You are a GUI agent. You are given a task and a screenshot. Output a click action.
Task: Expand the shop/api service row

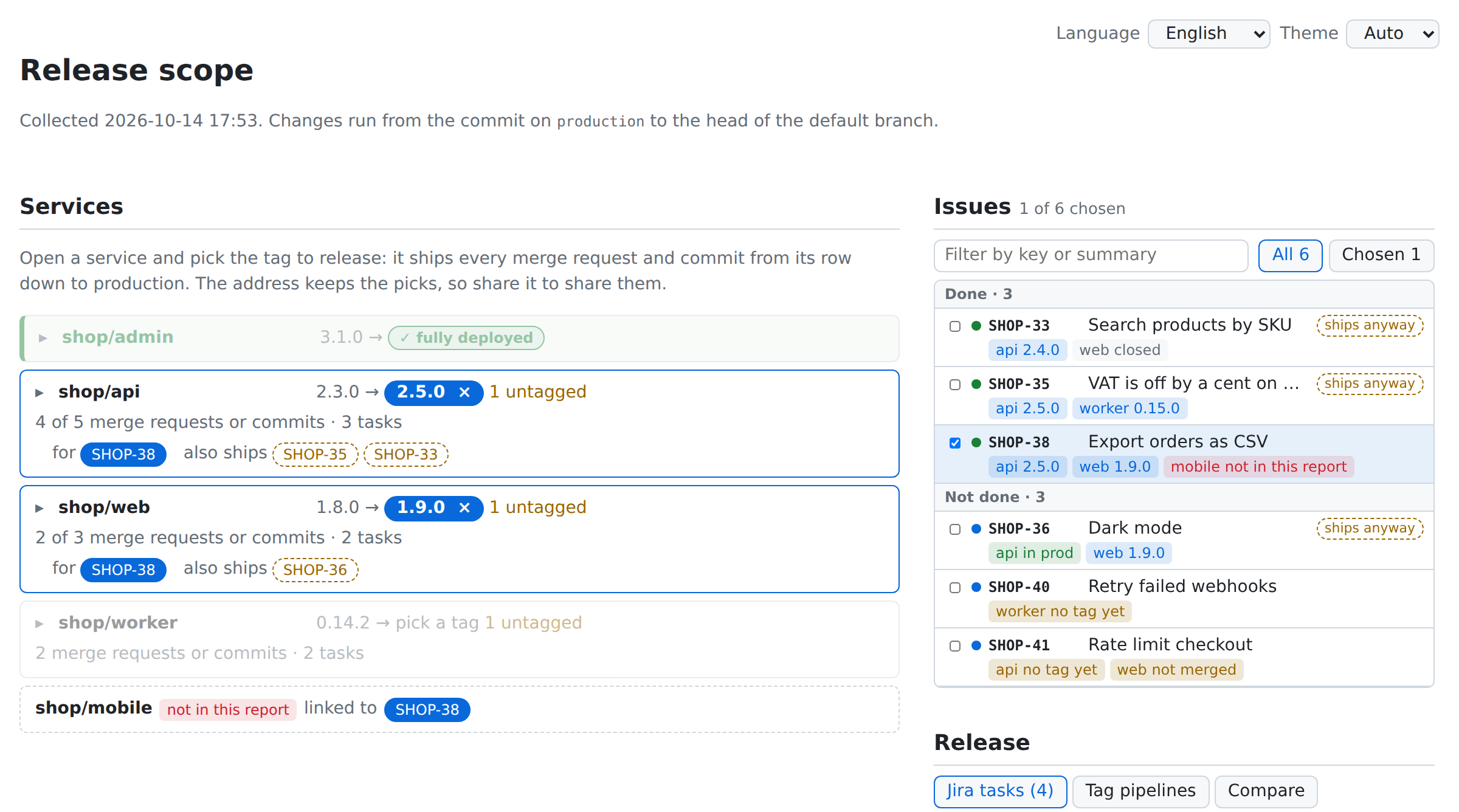coord(40,393)
